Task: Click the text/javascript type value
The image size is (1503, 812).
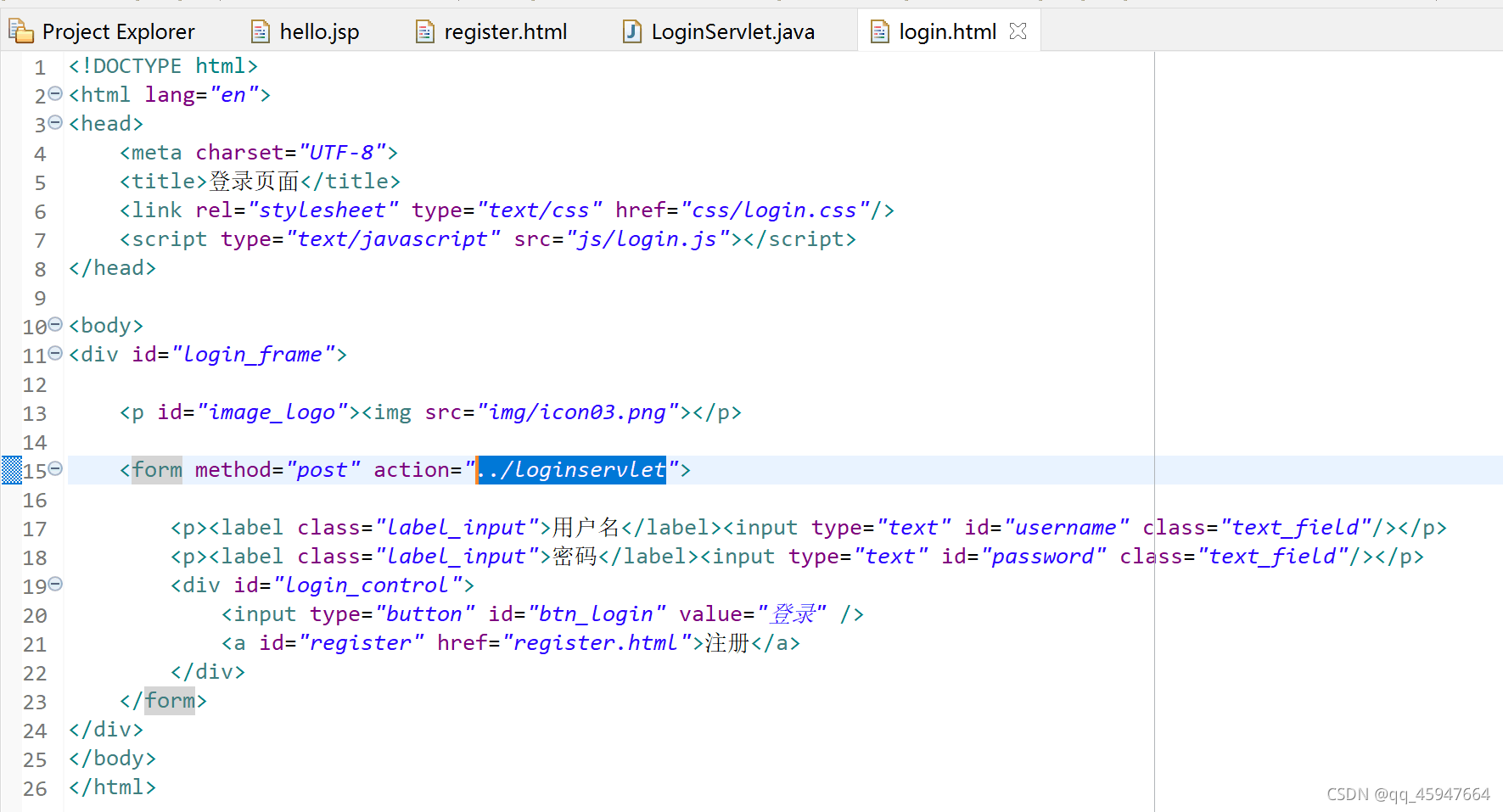Action: (x=393, y=239)
